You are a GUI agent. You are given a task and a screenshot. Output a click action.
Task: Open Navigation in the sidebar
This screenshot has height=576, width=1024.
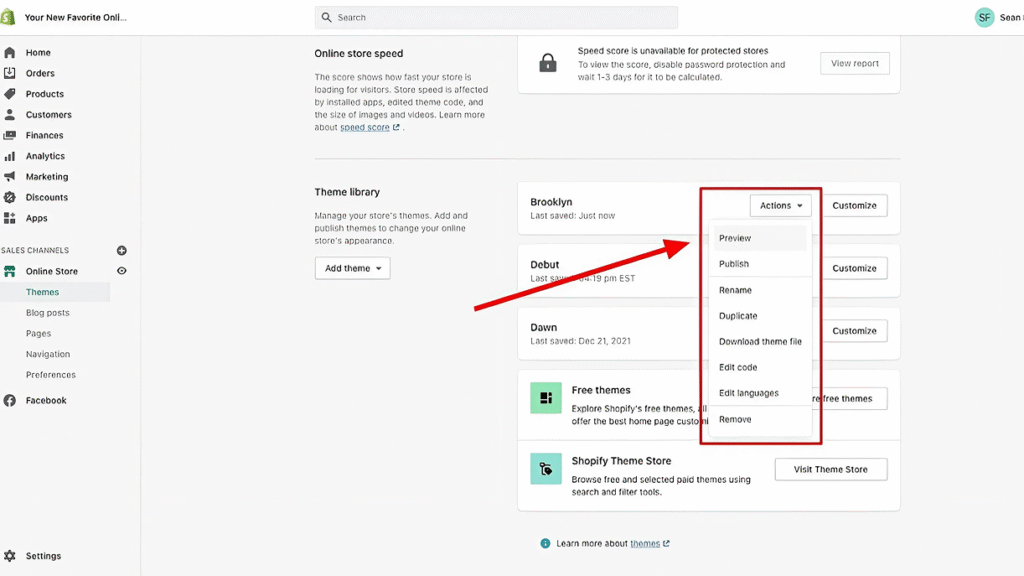(48, 354)
